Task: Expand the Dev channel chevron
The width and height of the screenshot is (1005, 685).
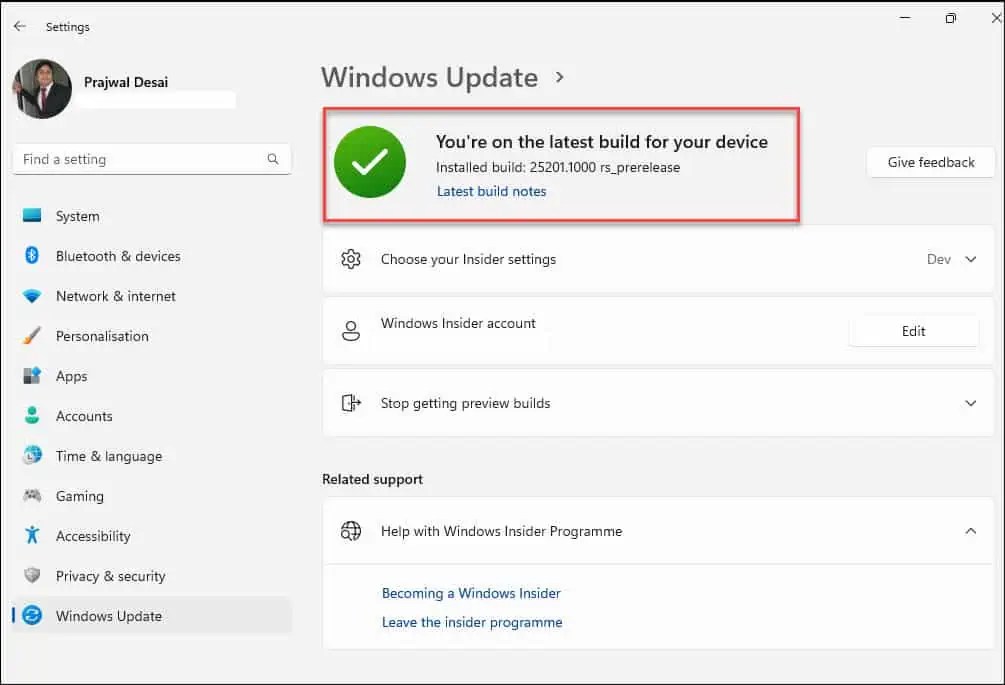Action: point(971,260)
